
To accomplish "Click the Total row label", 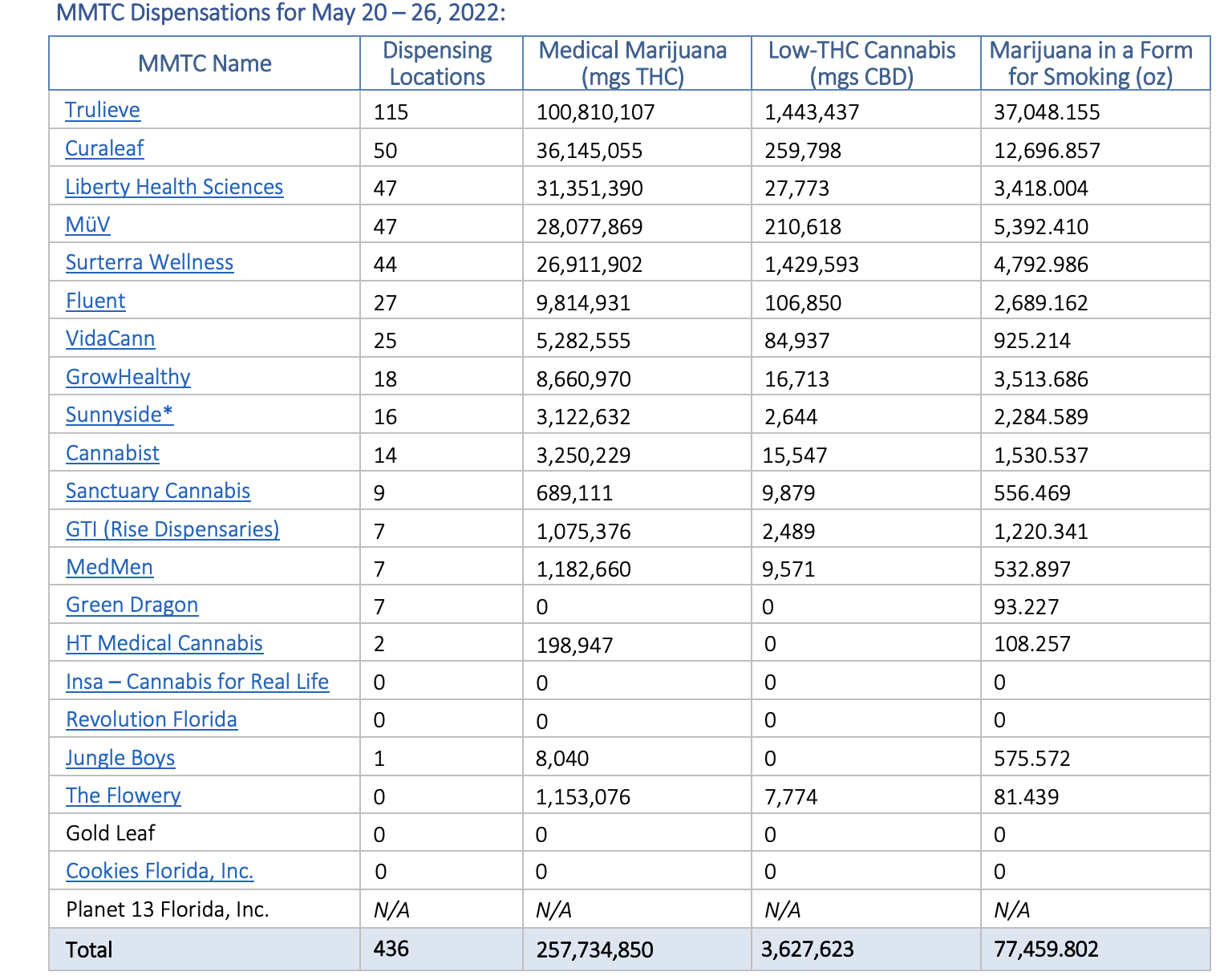I will pyautogui.click(x=89, y=950).
